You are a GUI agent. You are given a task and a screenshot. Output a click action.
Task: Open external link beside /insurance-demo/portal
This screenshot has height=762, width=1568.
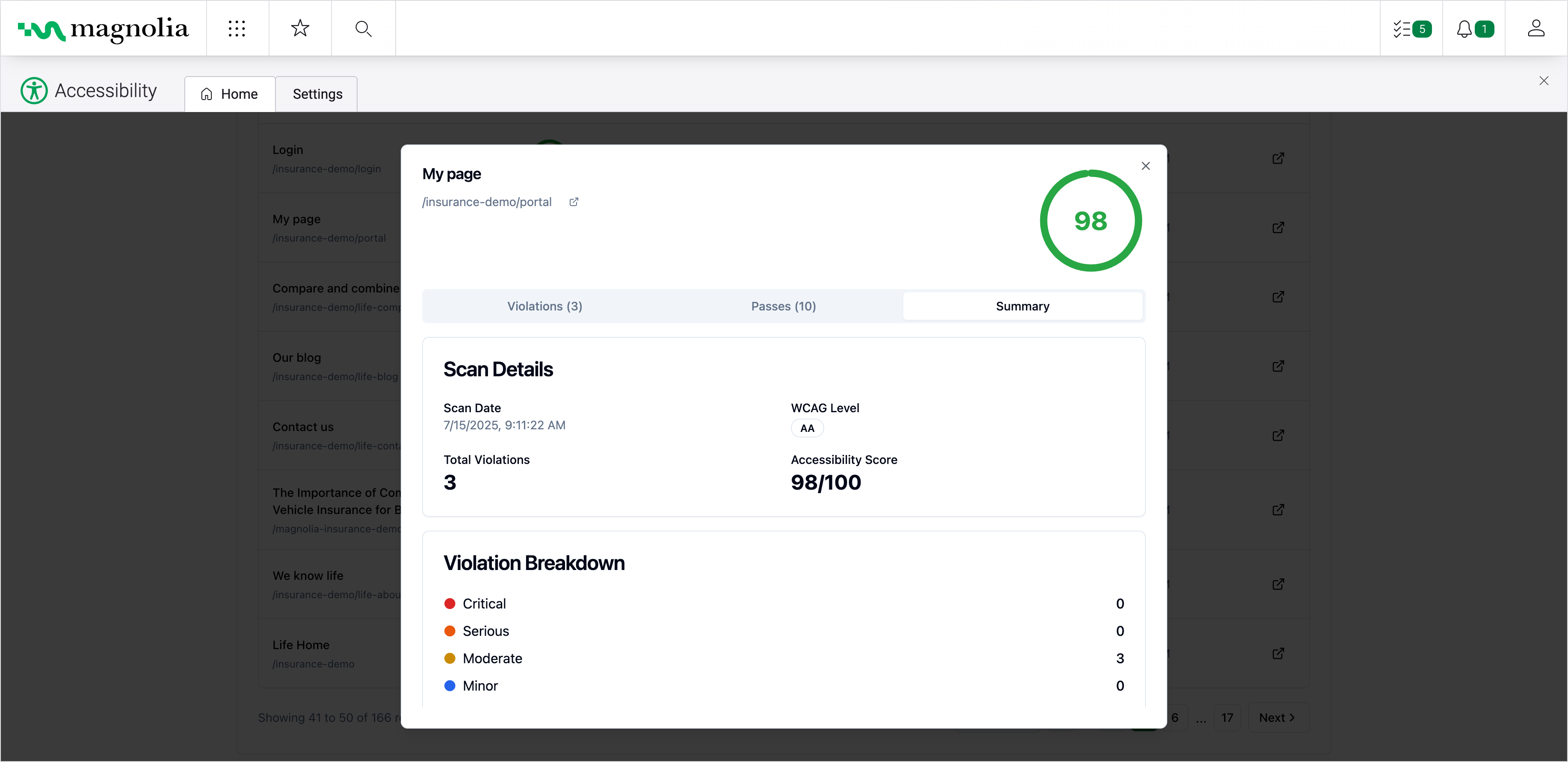click(574, 202)
